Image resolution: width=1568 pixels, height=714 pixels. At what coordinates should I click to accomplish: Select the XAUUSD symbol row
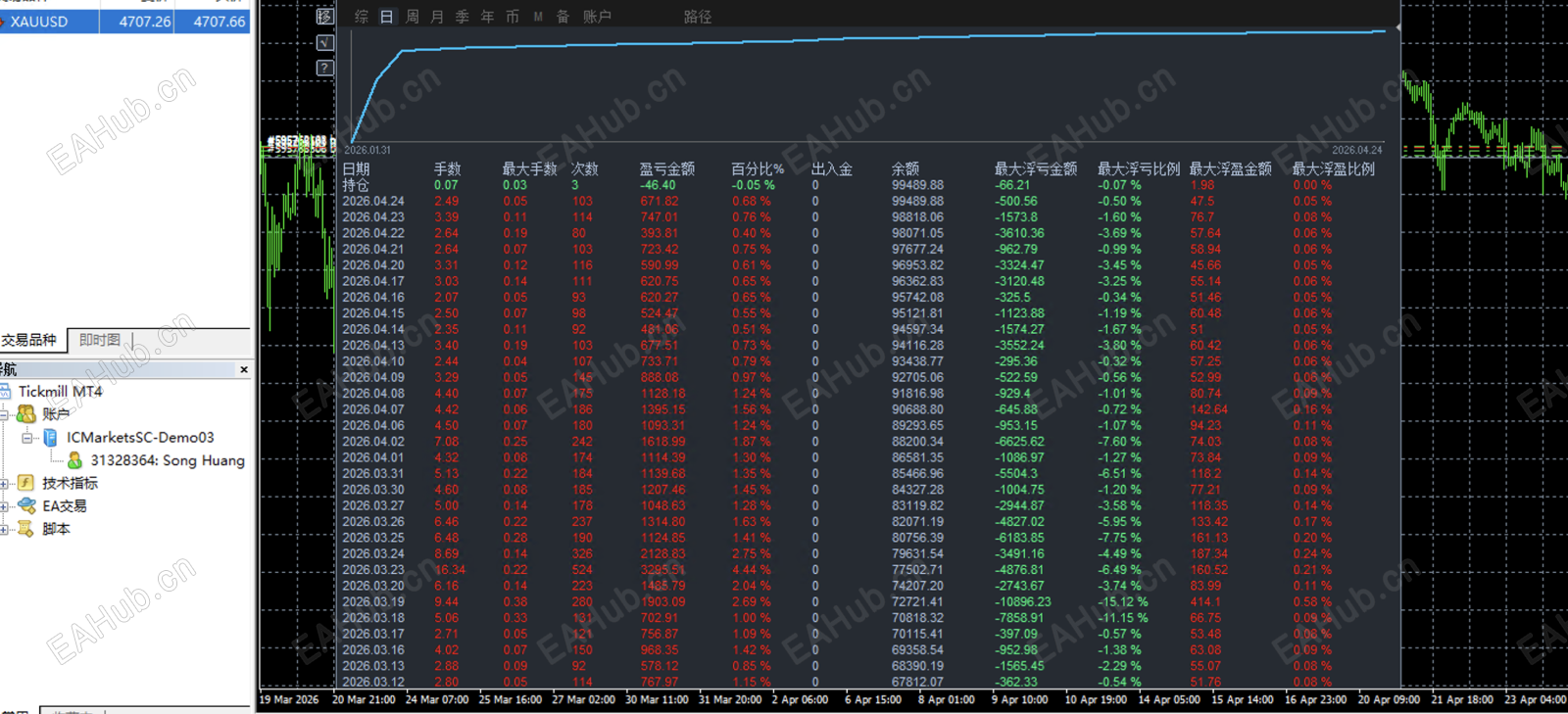click(x=125, y=22)
